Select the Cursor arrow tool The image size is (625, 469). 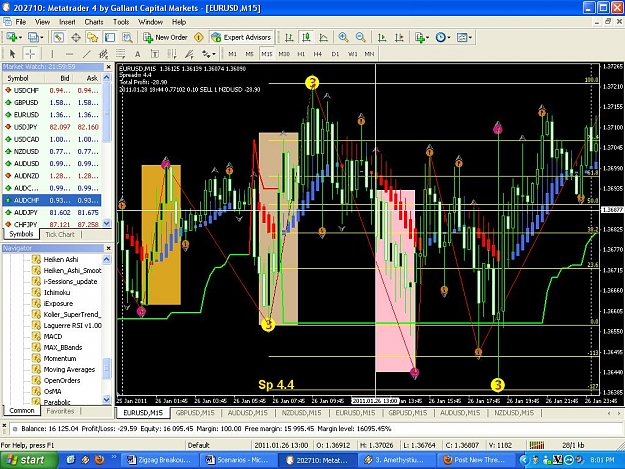(x=12, y=53)
